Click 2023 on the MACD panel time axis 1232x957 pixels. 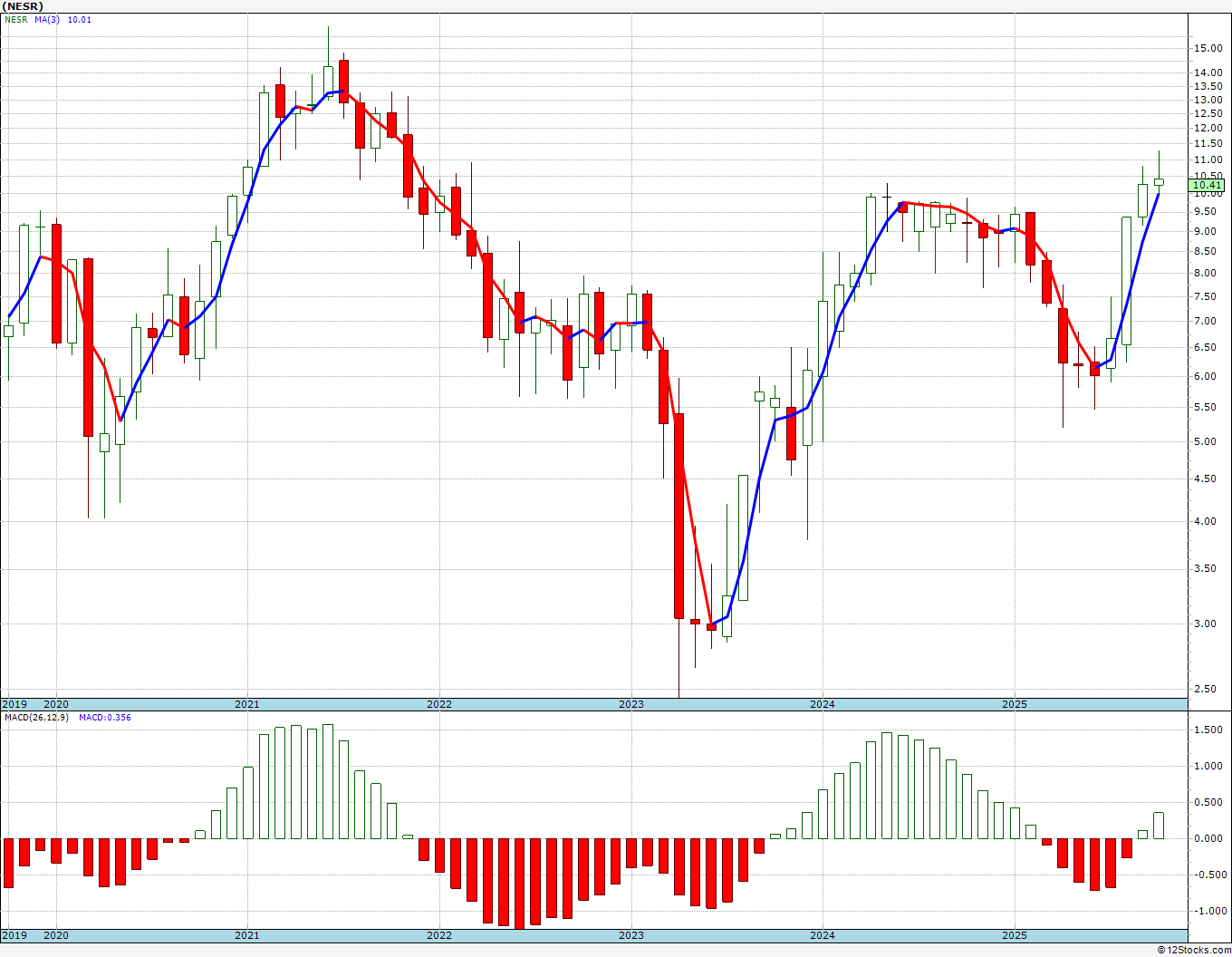[x=631, y=936]
